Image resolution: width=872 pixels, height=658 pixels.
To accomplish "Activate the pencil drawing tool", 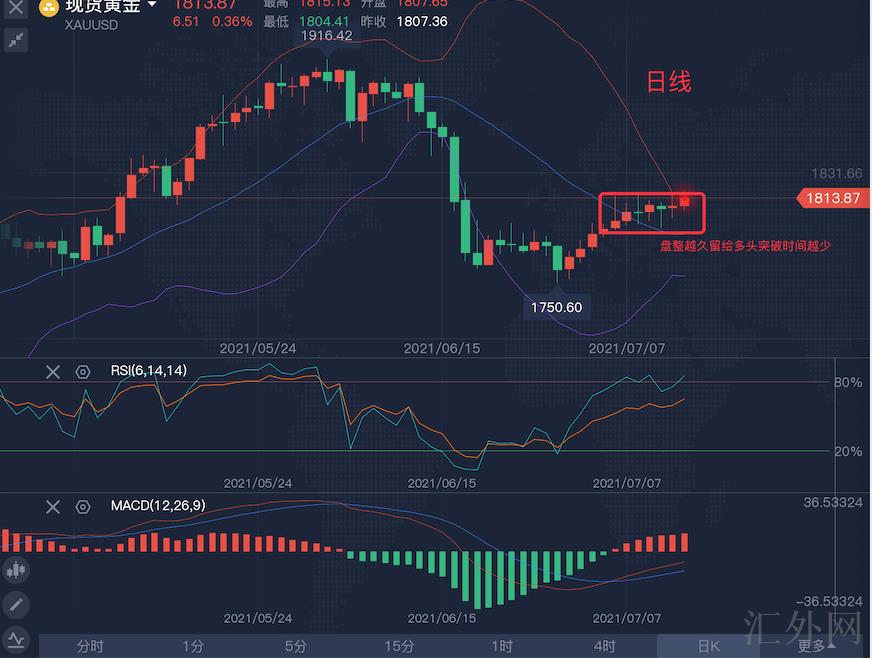I will click(16, 605).
